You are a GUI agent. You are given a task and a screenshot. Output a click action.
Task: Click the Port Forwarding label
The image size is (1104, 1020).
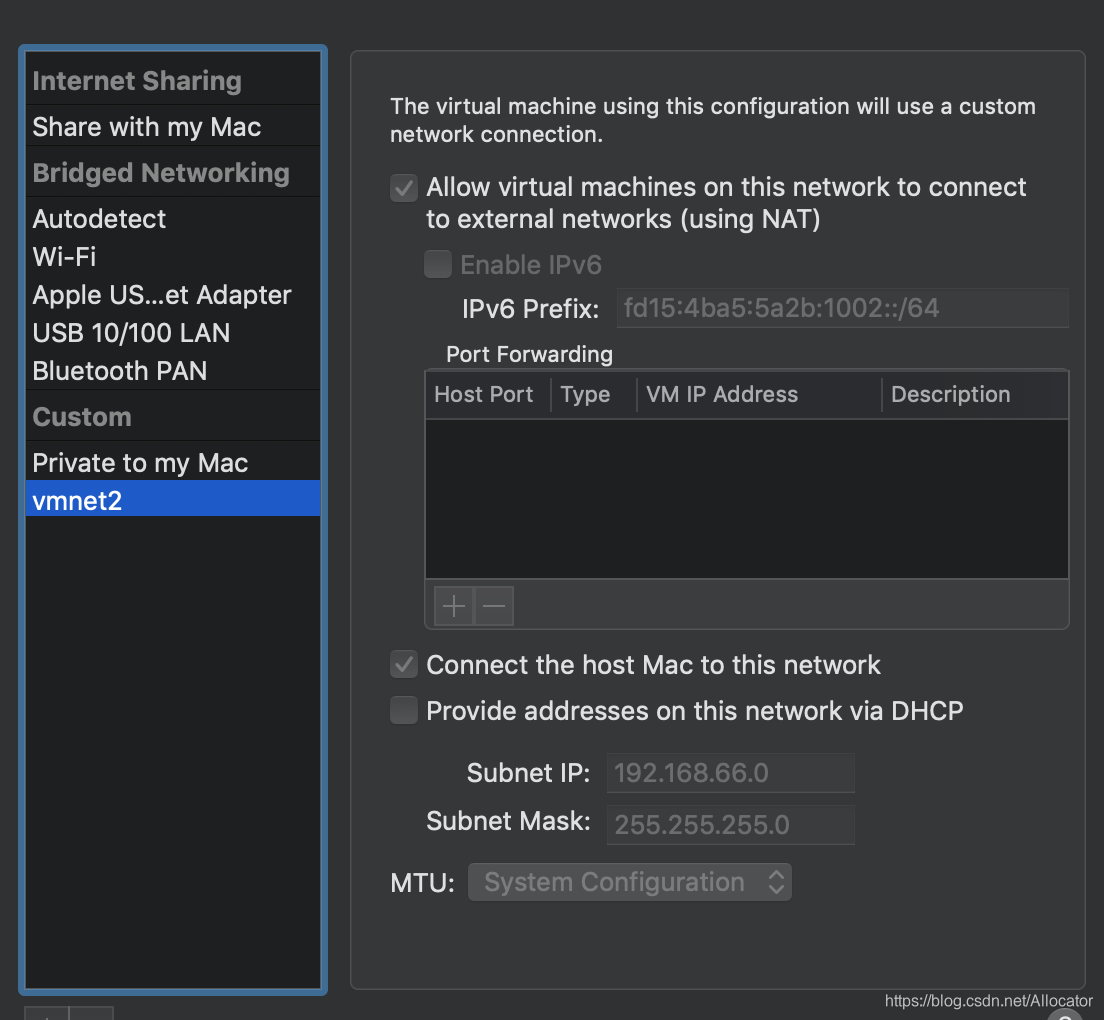[x=529, y=354]
